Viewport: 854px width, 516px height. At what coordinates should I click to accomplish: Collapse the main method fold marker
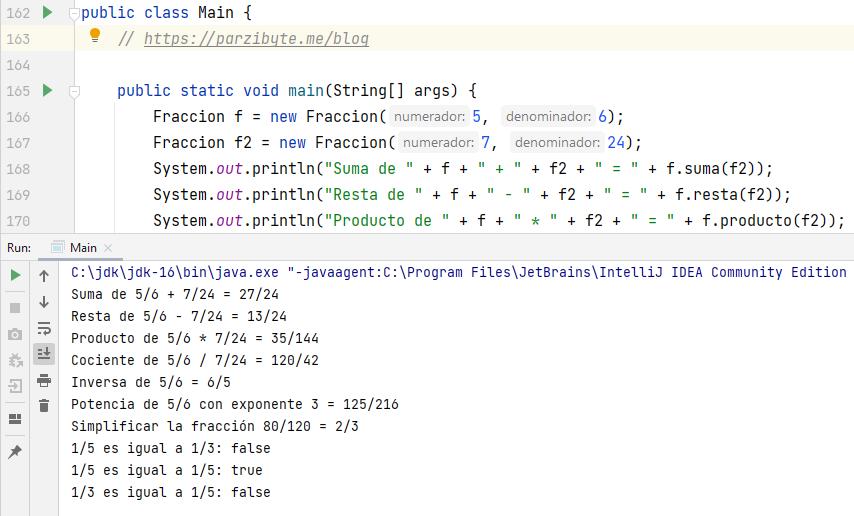(74, 91)
